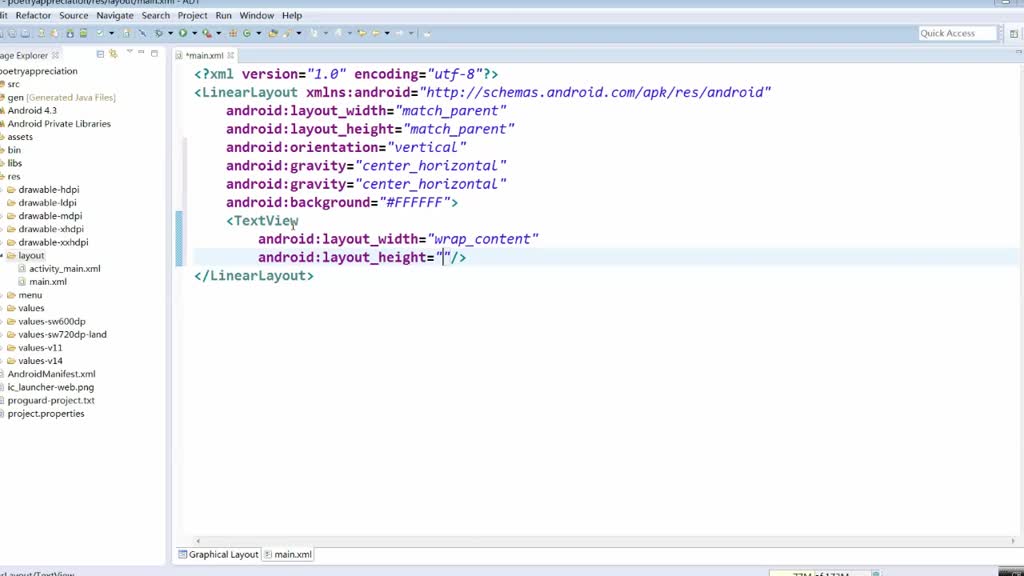This screenshot has width=1024, height=576.
Task: Open the External Tools dropdown arrow
Action: coord(219,33)
